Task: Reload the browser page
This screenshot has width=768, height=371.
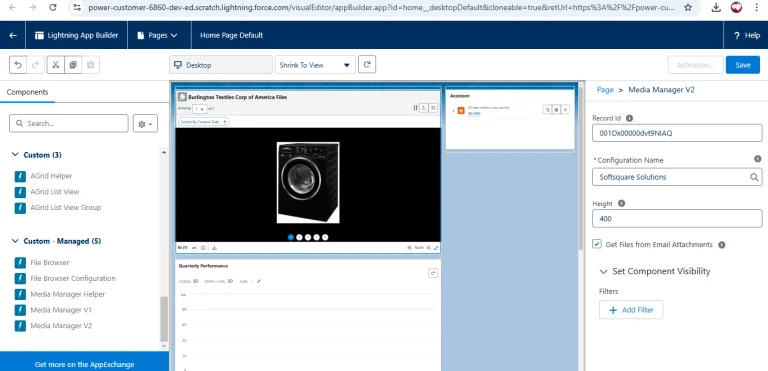Action: pyautogui.click(x=53, y=7)
